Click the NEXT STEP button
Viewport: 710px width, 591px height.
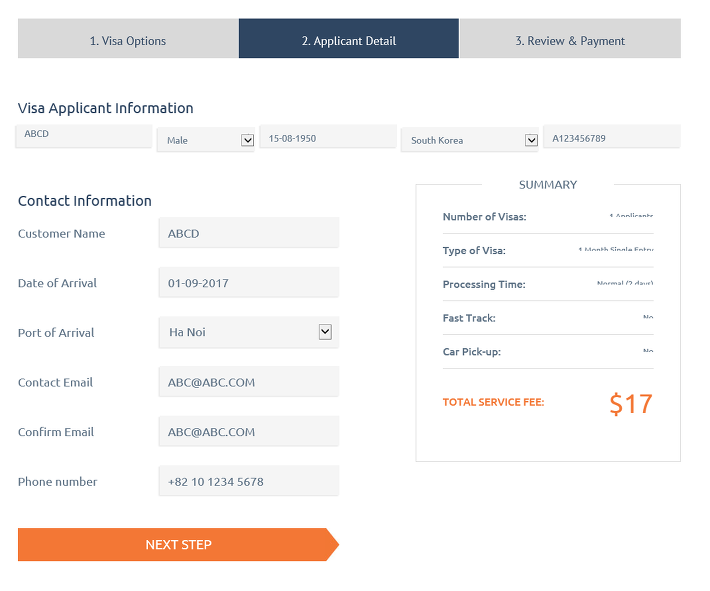pos(178,544)
